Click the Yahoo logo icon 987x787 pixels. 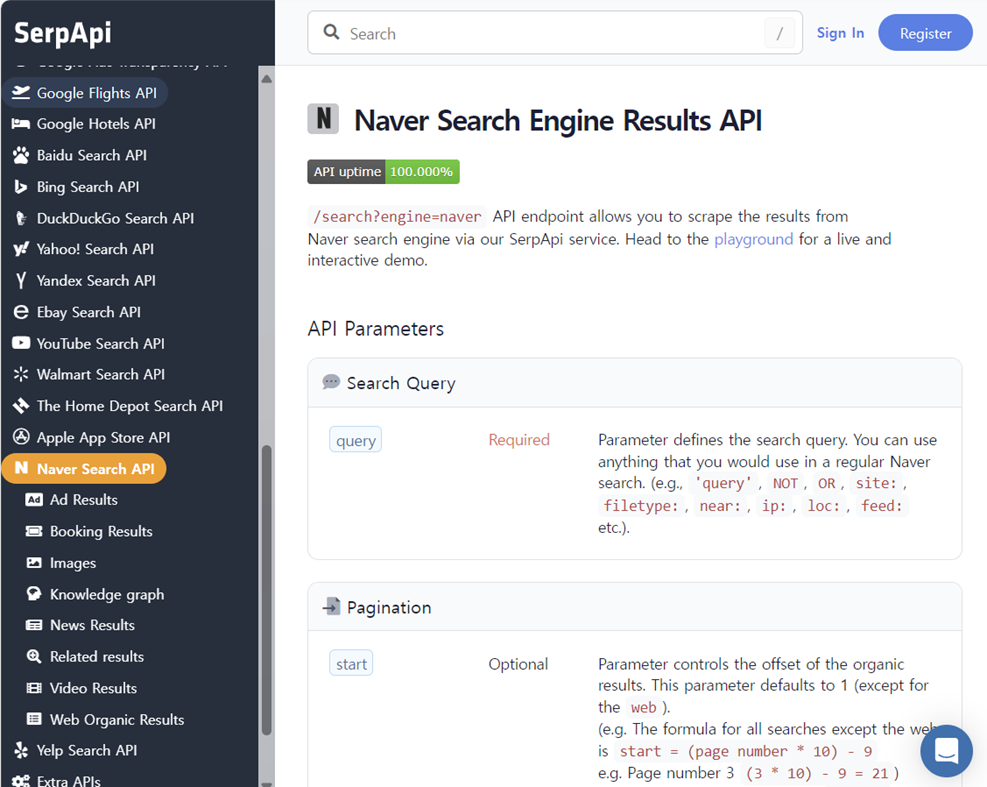(21, 249)
